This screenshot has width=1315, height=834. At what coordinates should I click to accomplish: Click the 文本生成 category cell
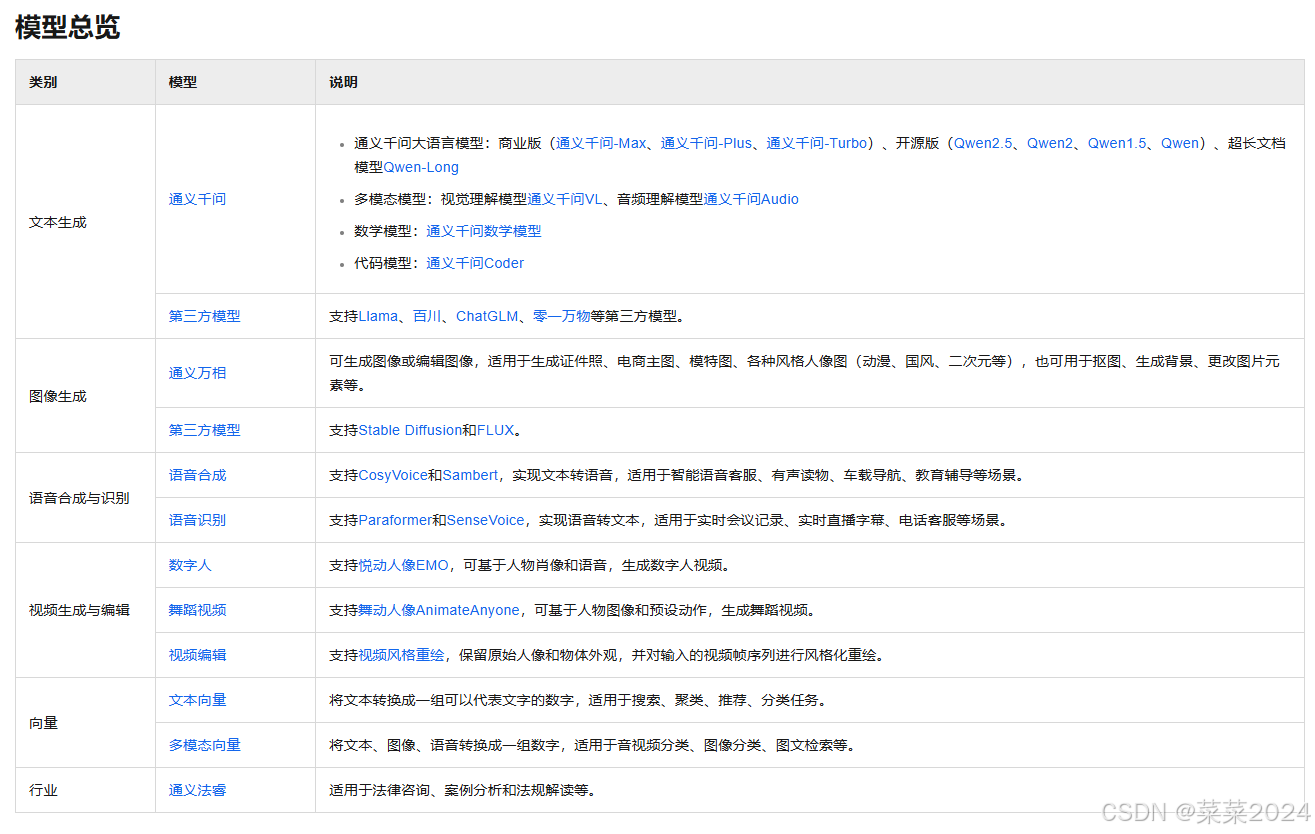(85, 222)
